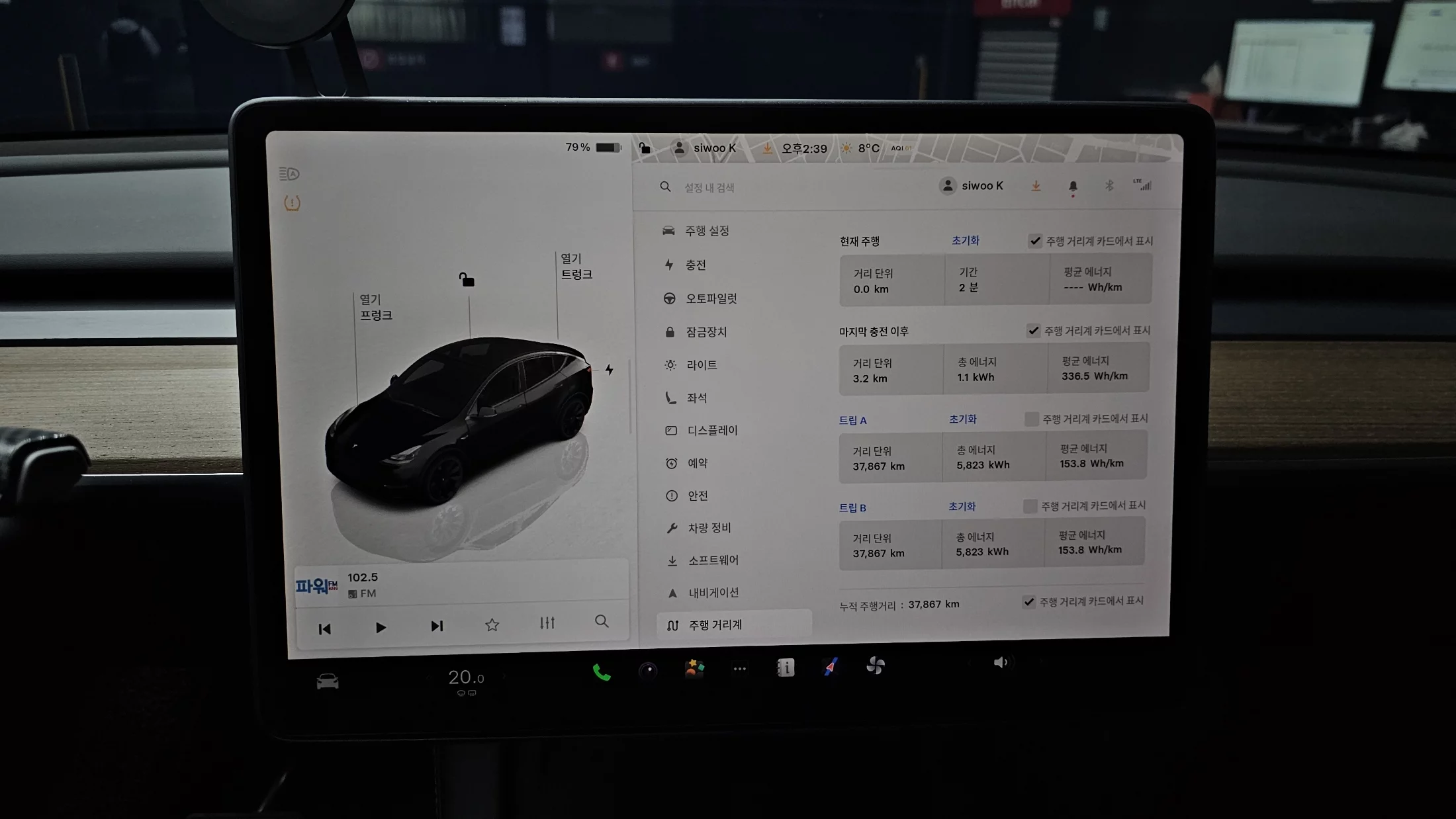Uncheck 현재 주행 show-in-card checkbox
1456x819 pixels.
[1035, 241]
